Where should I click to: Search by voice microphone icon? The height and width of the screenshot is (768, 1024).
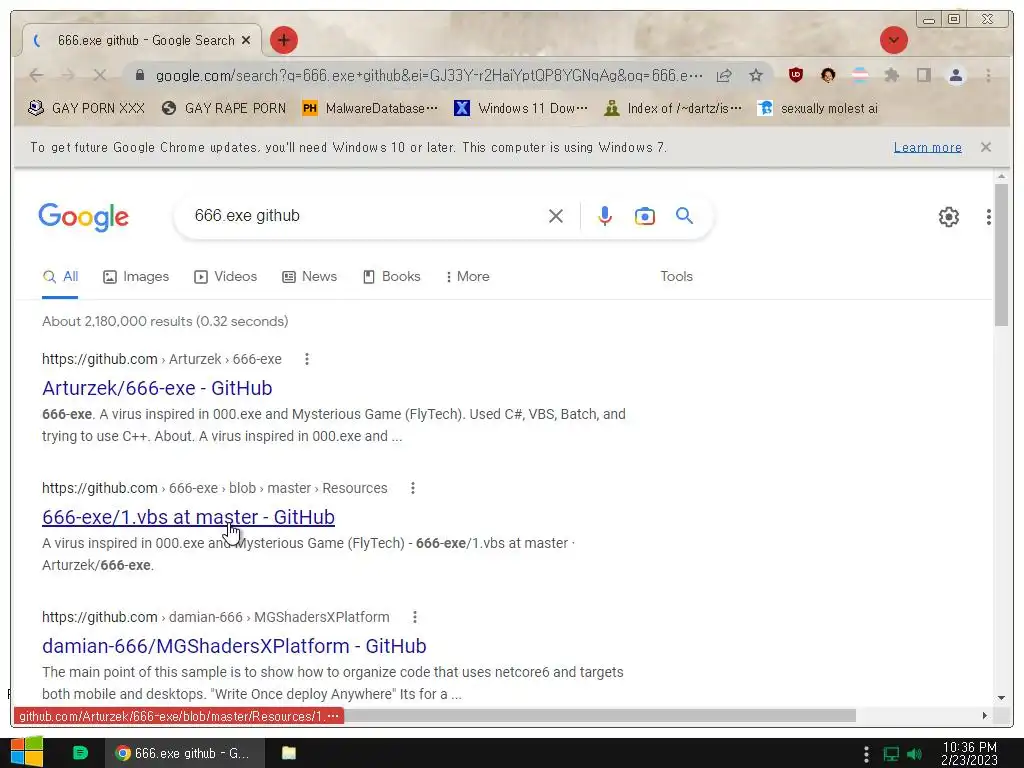(x=605, y=216)
